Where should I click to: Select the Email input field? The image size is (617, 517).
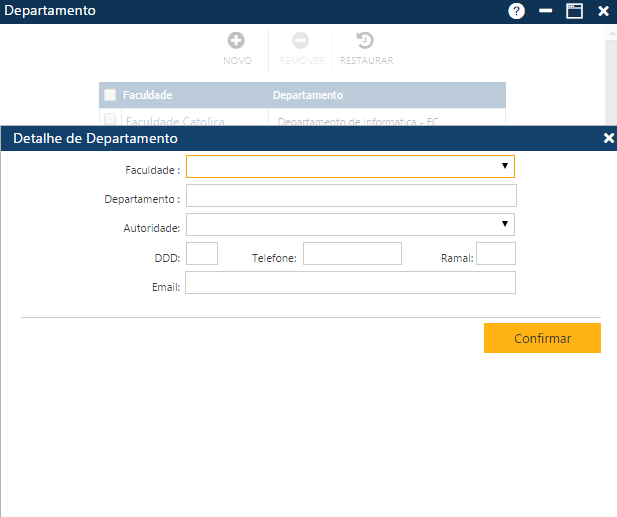tap(350, 283)
